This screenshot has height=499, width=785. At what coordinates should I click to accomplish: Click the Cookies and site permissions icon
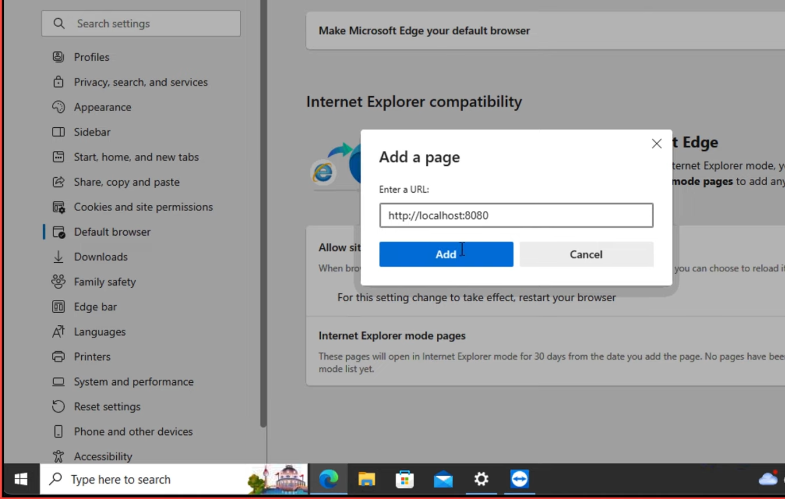click(x=59, y=207)
